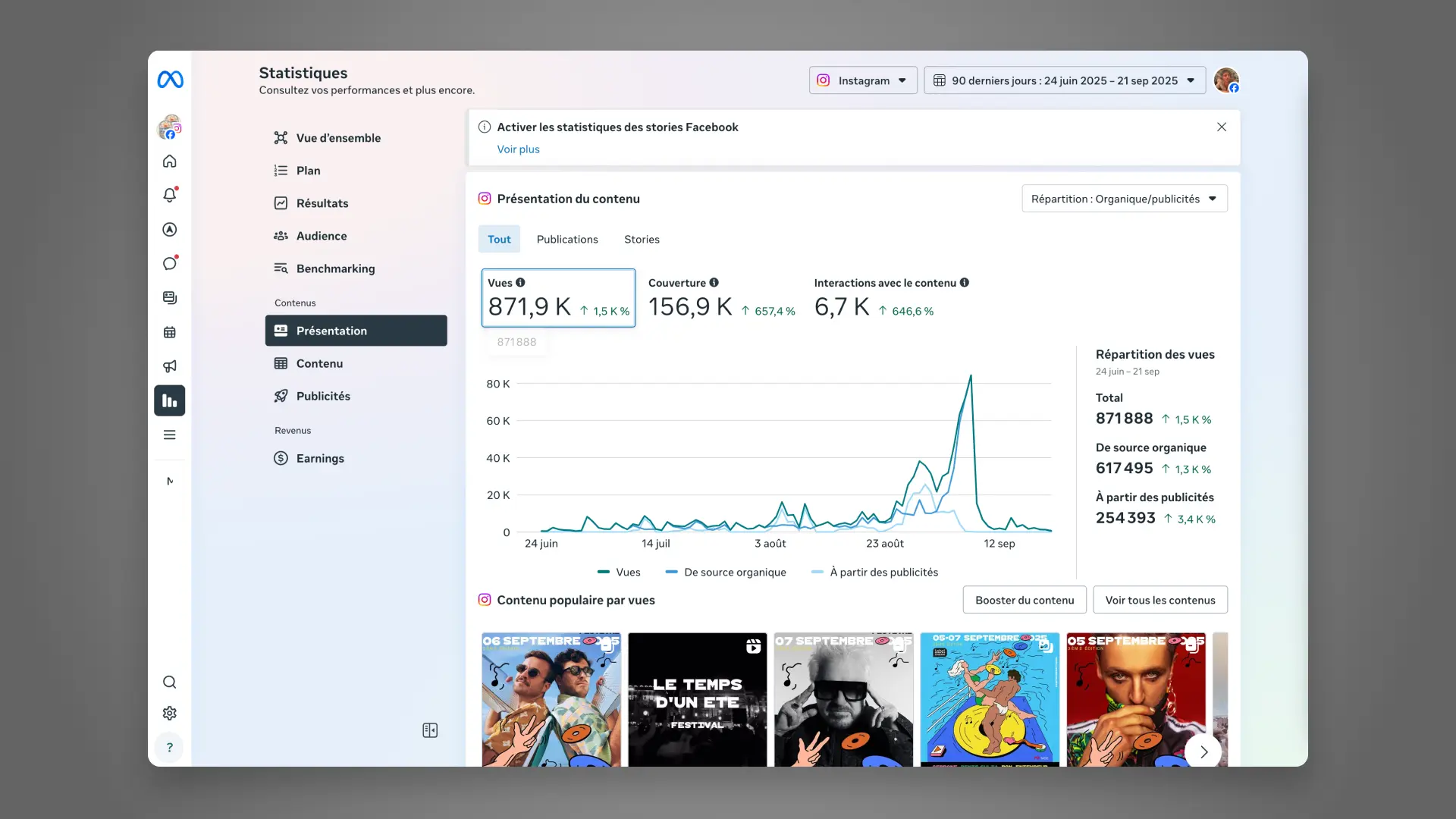The image size is (1456, 819).
Task: Switch to the Stories tab
Action: 642,239
